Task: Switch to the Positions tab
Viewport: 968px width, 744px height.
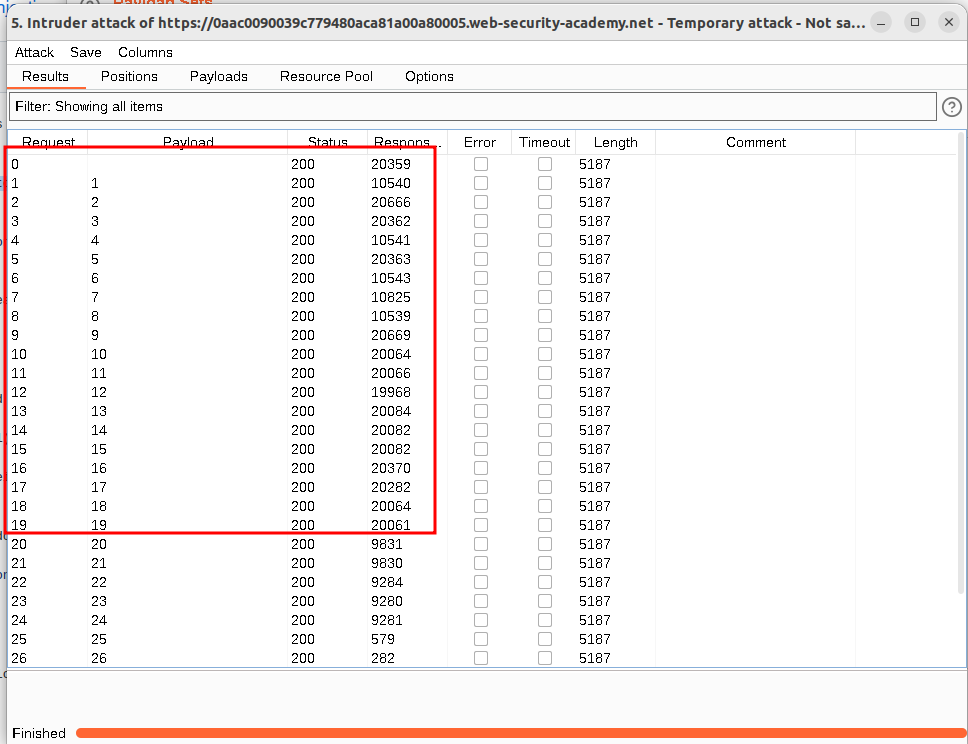Action: click(x=129, y=77)
